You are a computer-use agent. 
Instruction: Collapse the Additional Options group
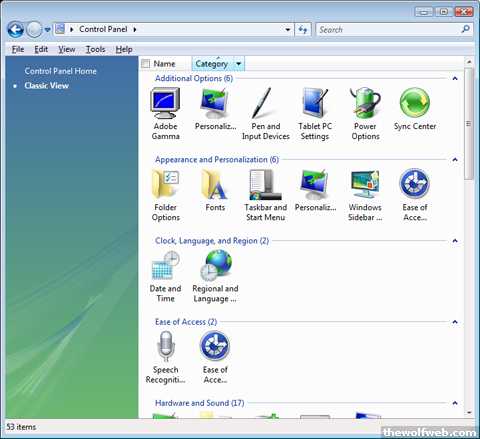coord(455,79)
